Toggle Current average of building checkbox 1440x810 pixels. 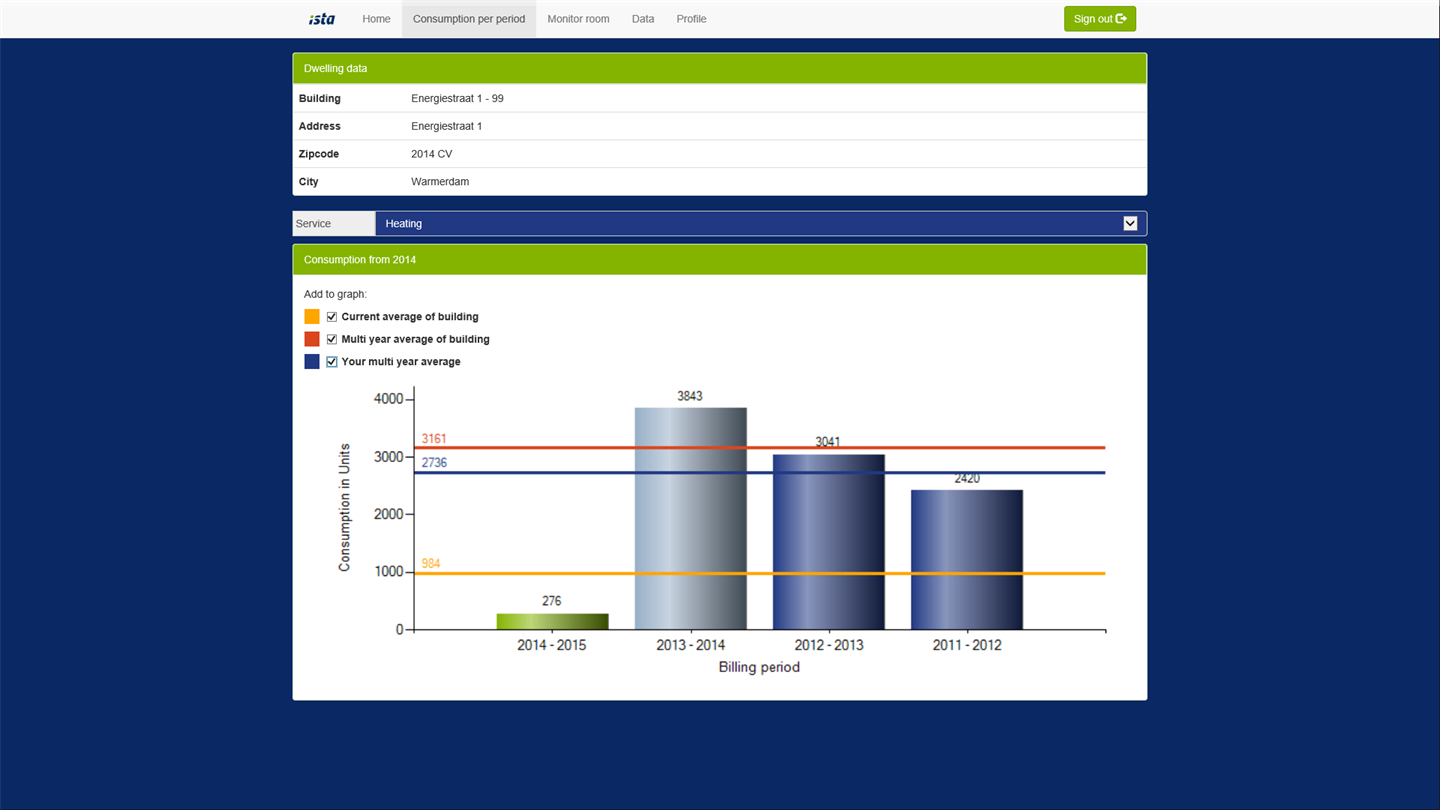tap(332, 317)
